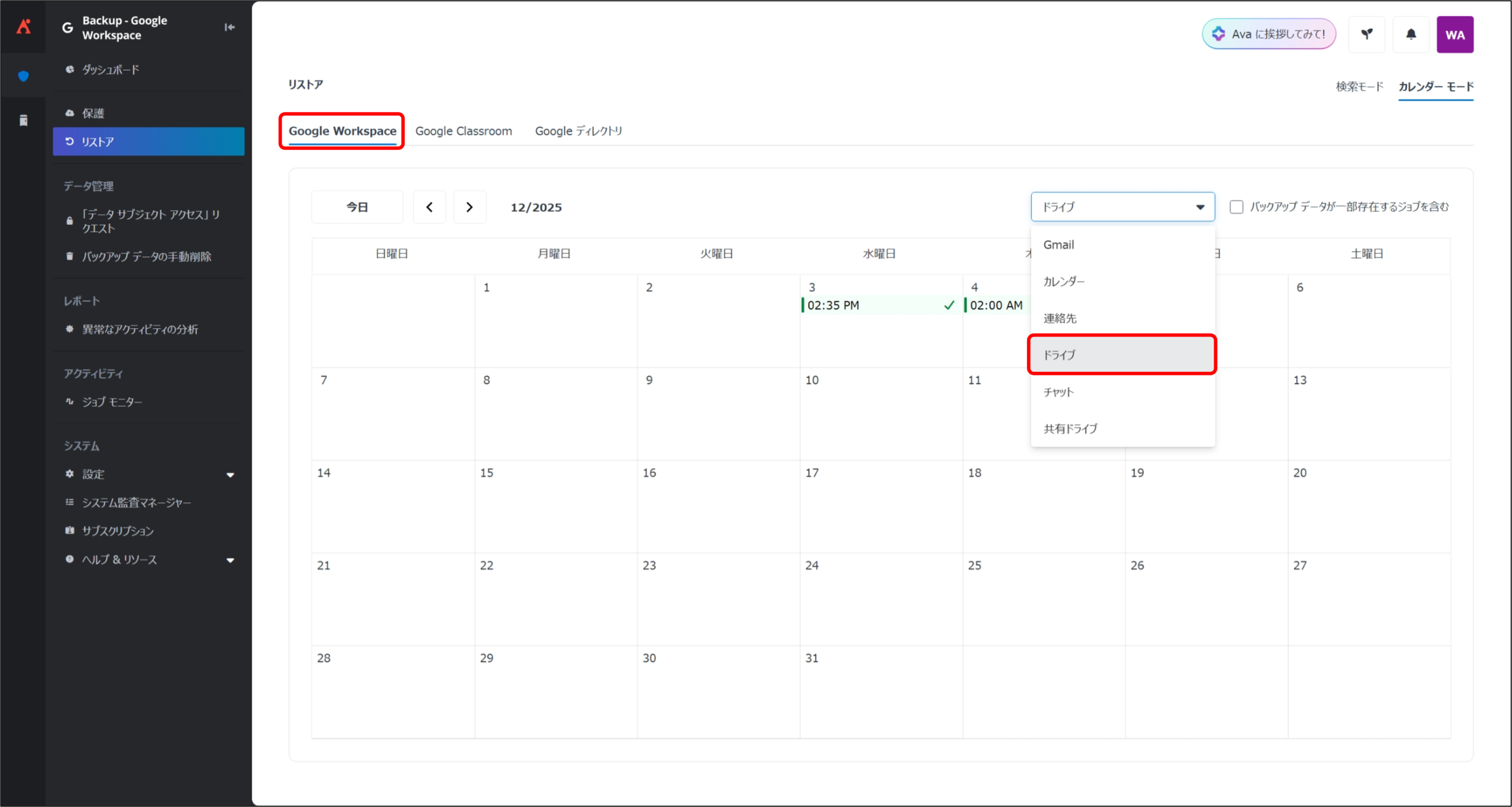Open the WA user avatar menu
This screenshot has width=1512, height=807.
tap(1454, 35)
